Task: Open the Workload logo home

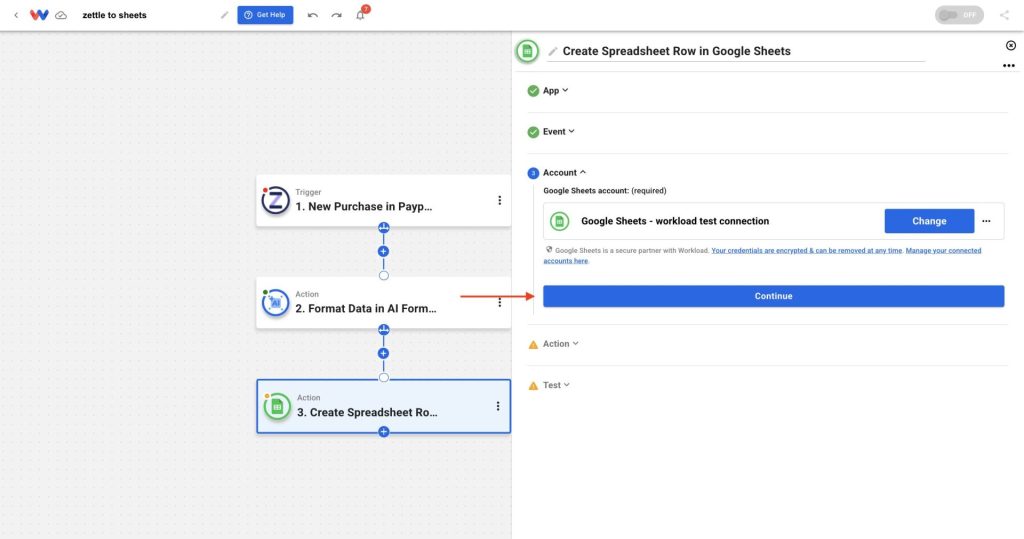Action: coord(39,15)
